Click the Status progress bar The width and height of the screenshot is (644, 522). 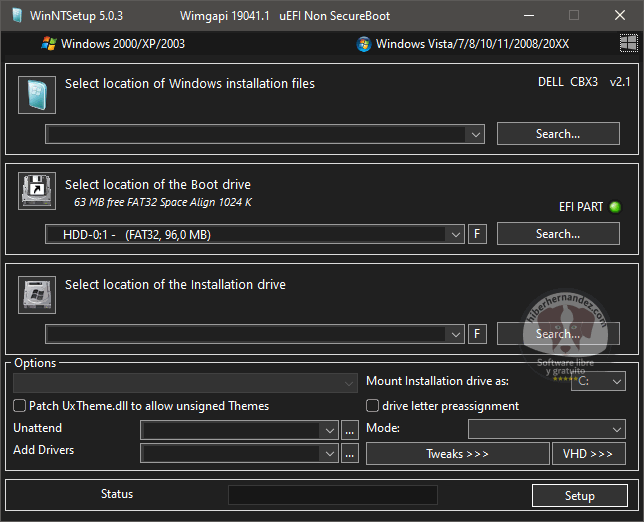(x=333, y=495)
